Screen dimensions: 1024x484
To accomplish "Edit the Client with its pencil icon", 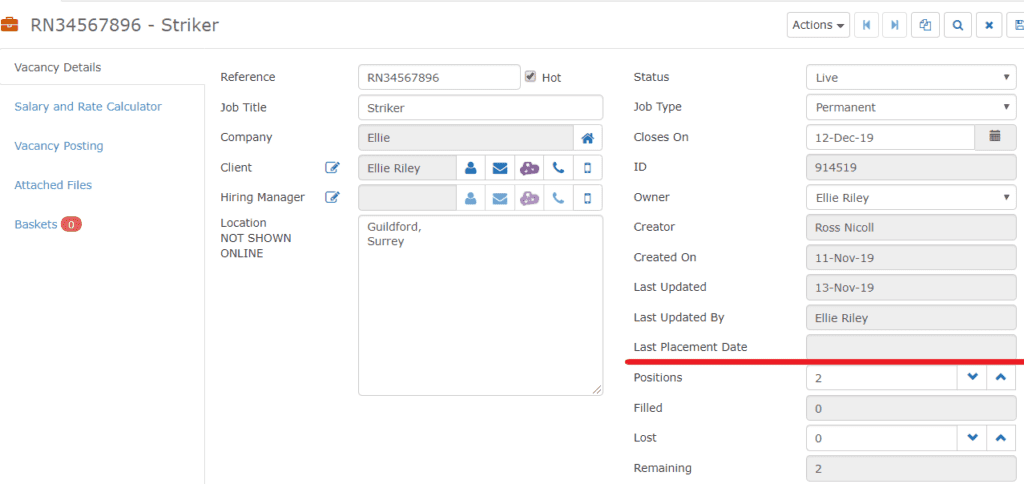I will (x=332, y=168).
